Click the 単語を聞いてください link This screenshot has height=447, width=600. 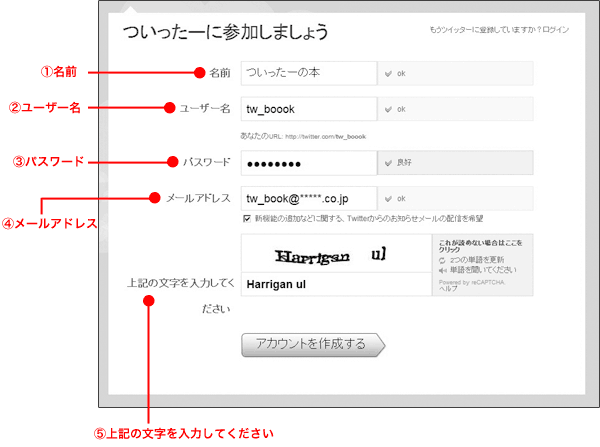483,270
